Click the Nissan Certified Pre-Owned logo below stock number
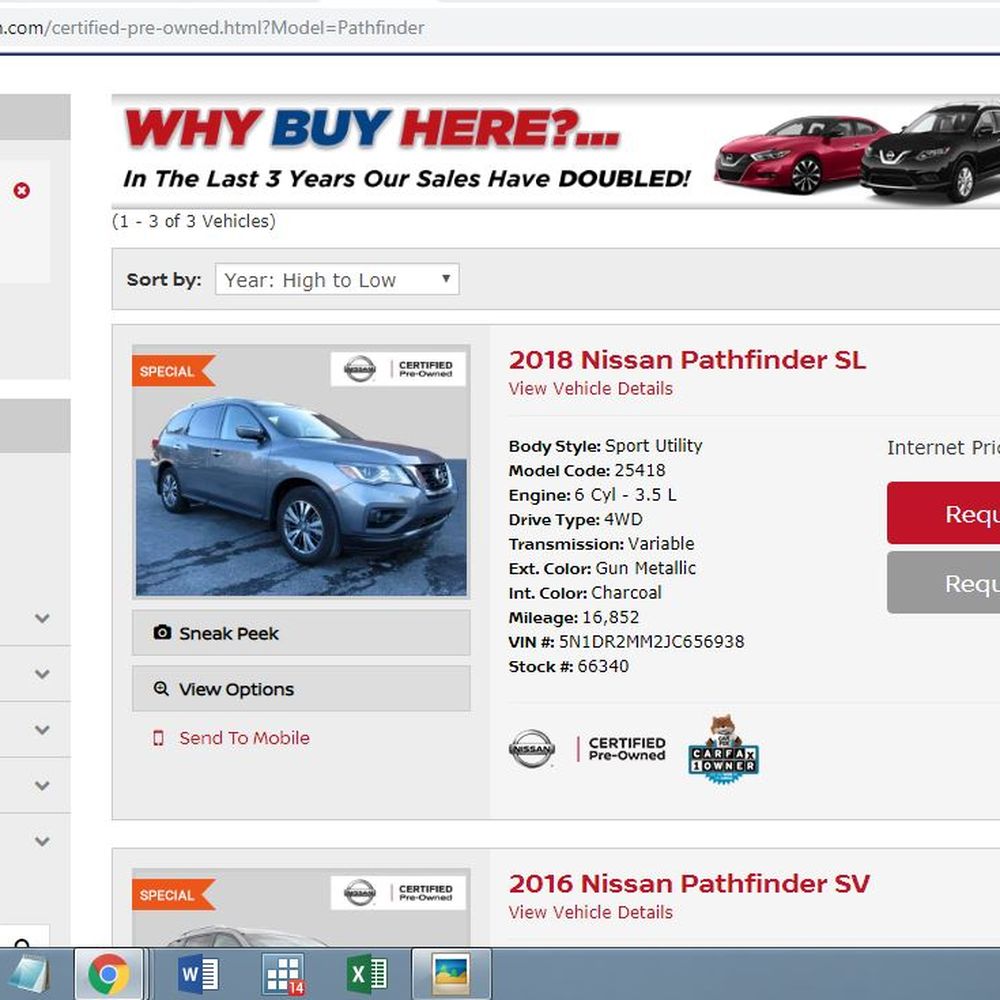 pos(587,749)
